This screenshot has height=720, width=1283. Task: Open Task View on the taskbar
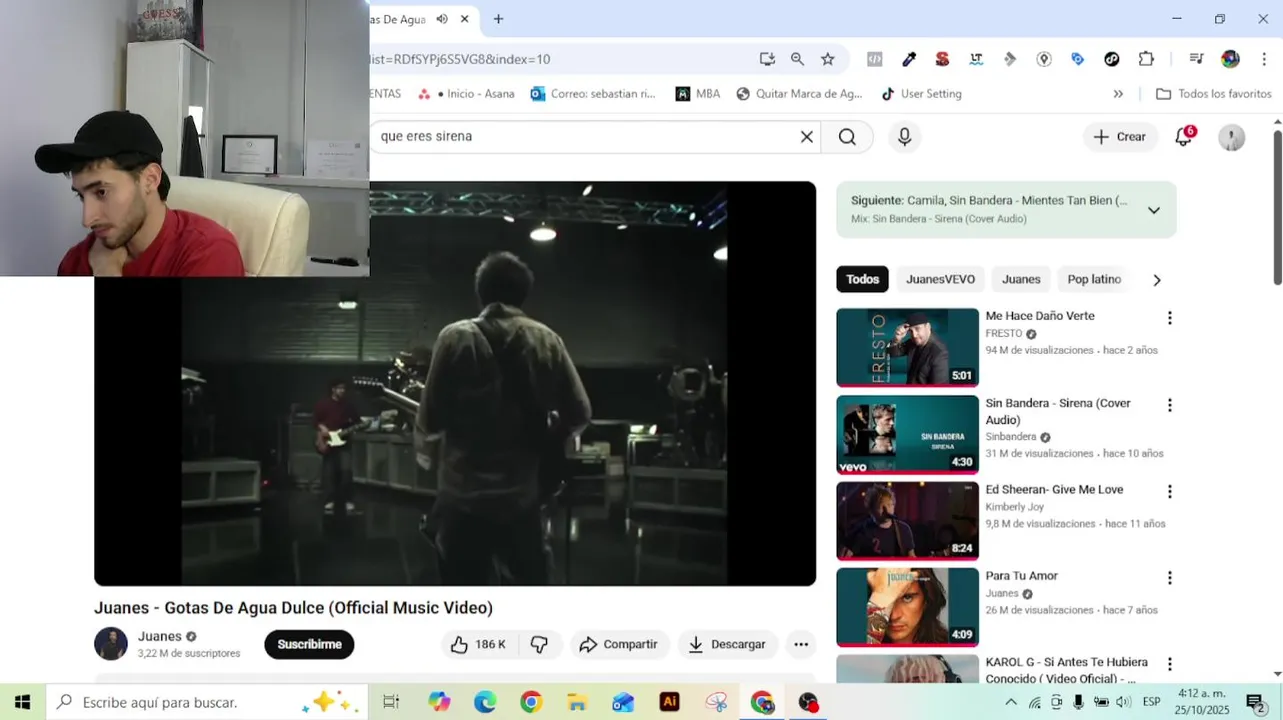(x=391, y=702)
